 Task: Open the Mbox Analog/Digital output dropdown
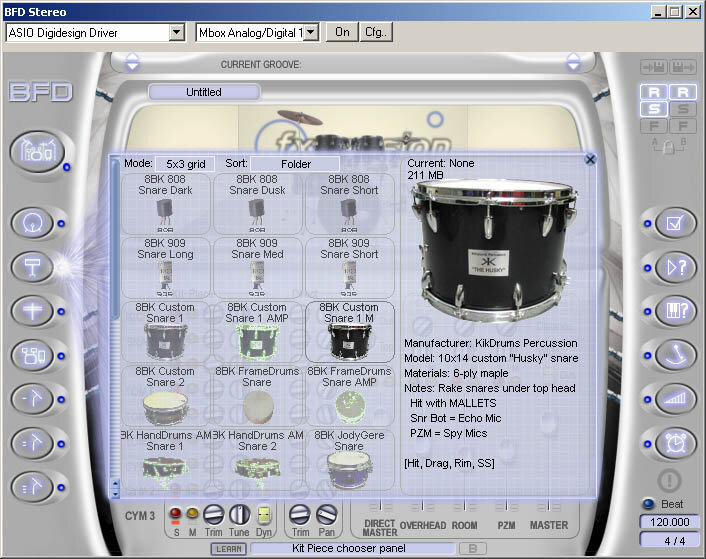tap(311, 32)
